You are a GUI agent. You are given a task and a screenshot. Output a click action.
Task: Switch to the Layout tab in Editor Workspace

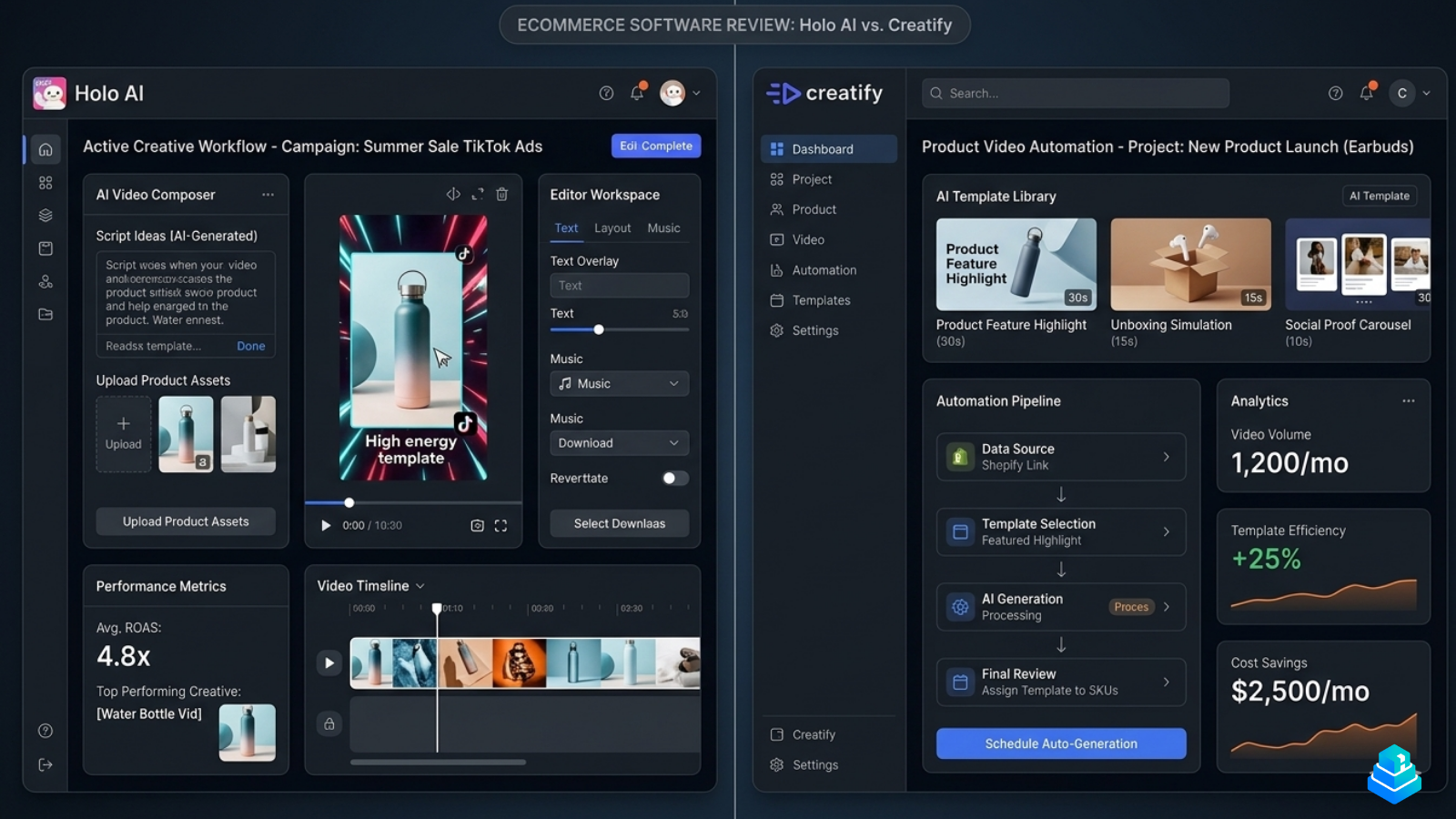click(x=612, y=228)
